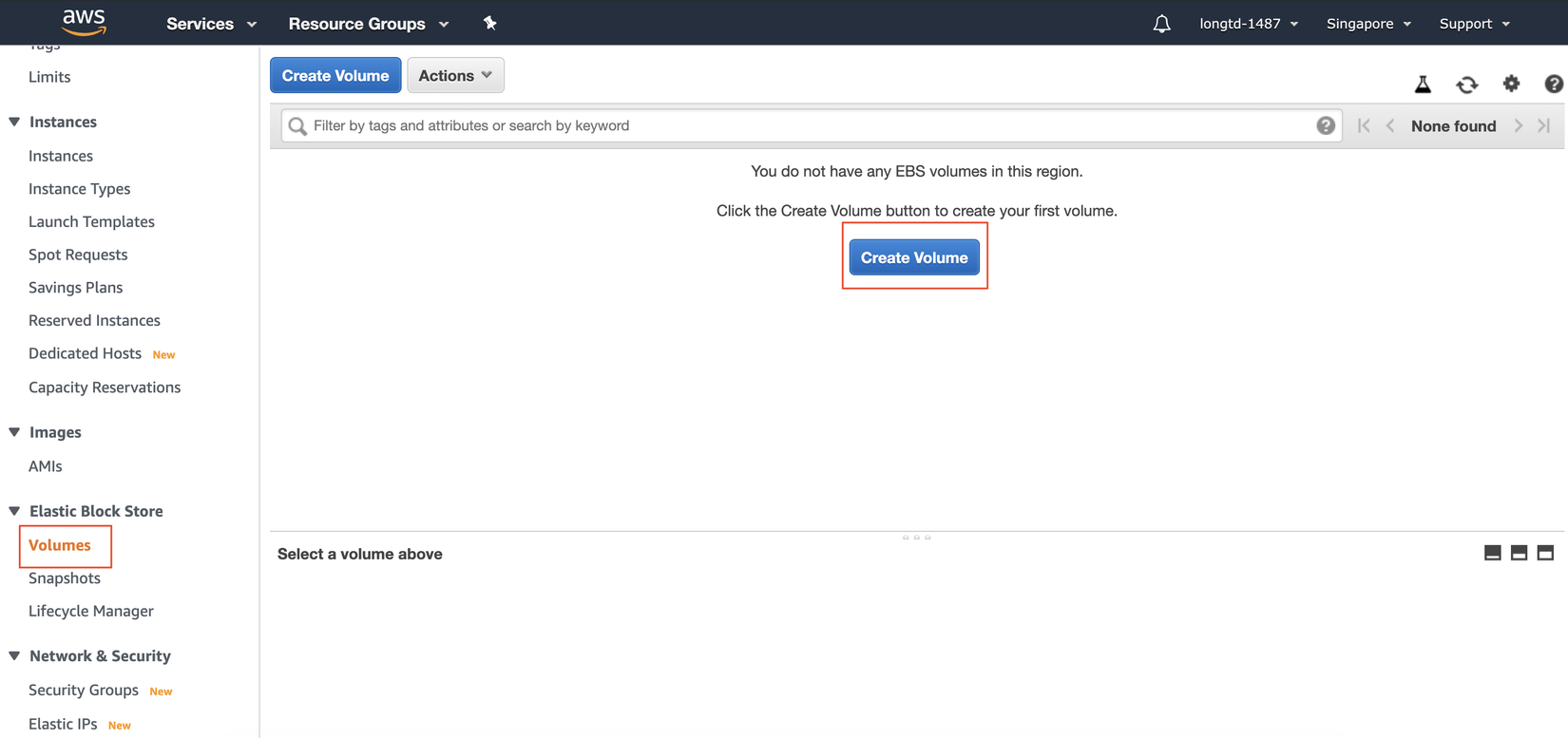Open the settings gear for table preferences
Image resolution: width=1568 pixels, height=738 pixels.
pos(1511,85)
